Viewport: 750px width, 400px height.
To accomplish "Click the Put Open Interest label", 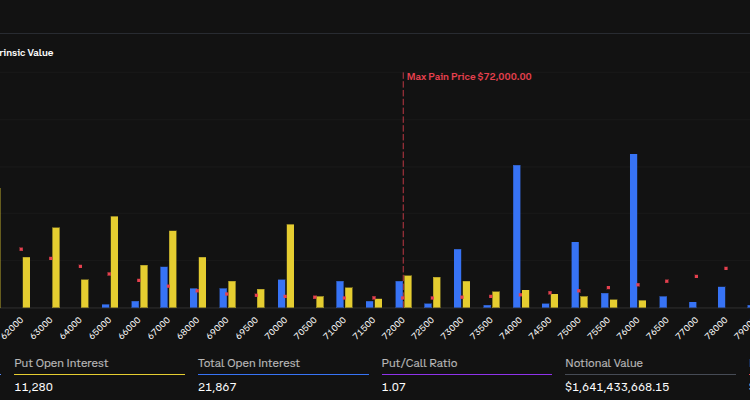I will 61,363.
